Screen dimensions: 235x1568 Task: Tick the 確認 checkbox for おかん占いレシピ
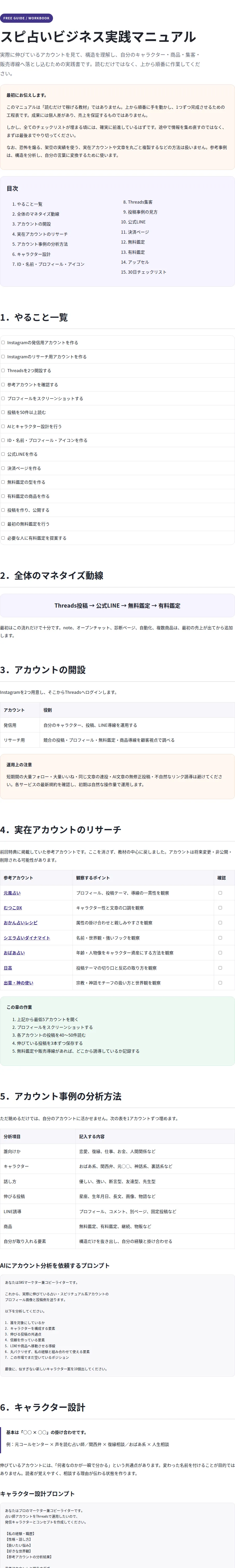(x=220, y=923)
